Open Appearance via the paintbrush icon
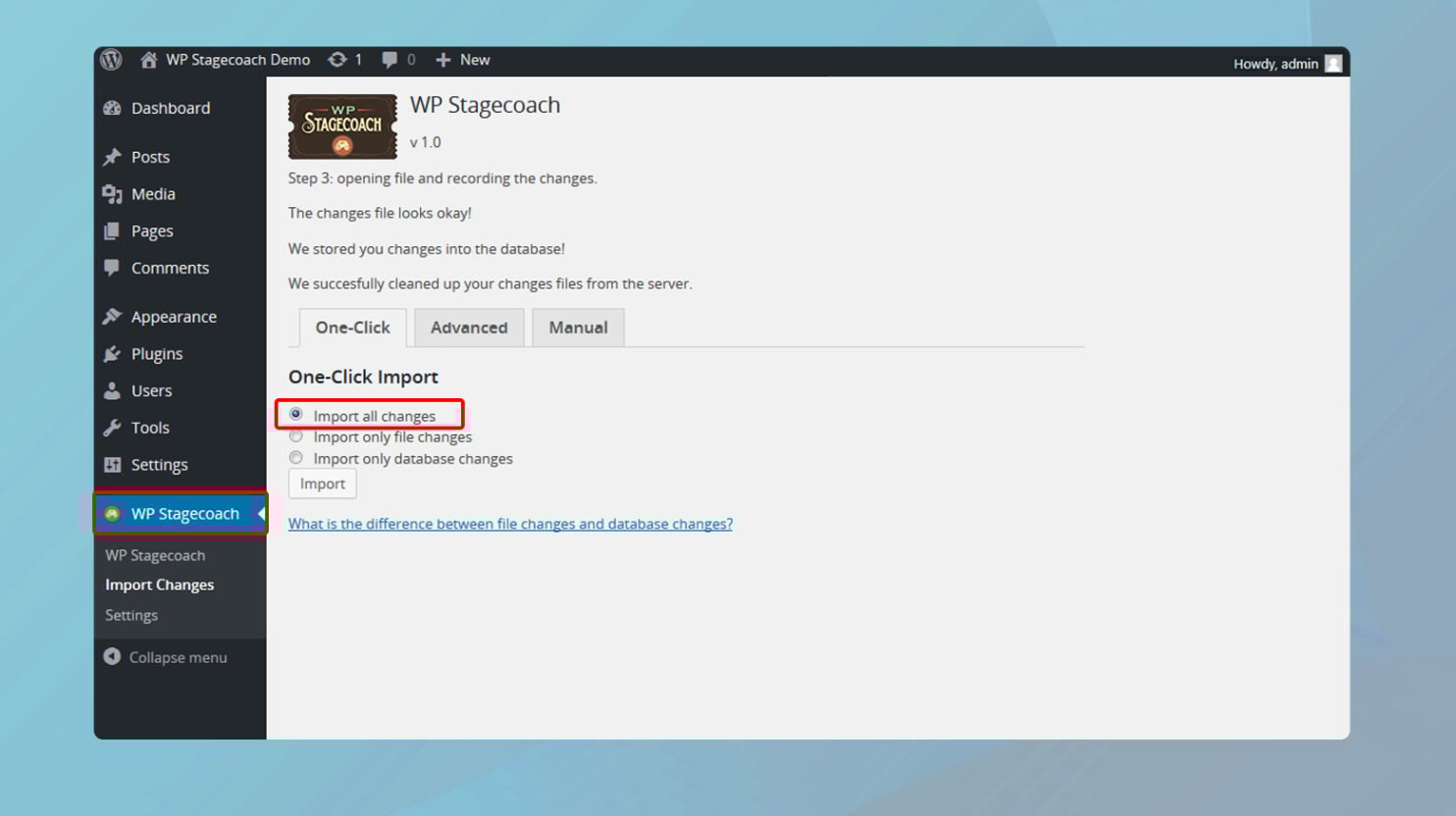This screenshot has height=816, width=1456. [x=112, y=316]
